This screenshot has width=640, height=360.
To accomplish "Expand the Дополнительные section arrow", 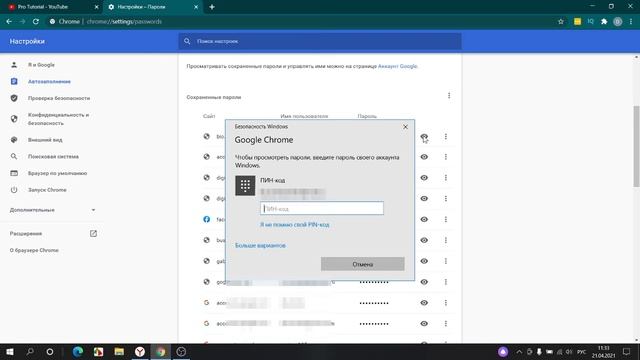I will pos(93,210).
